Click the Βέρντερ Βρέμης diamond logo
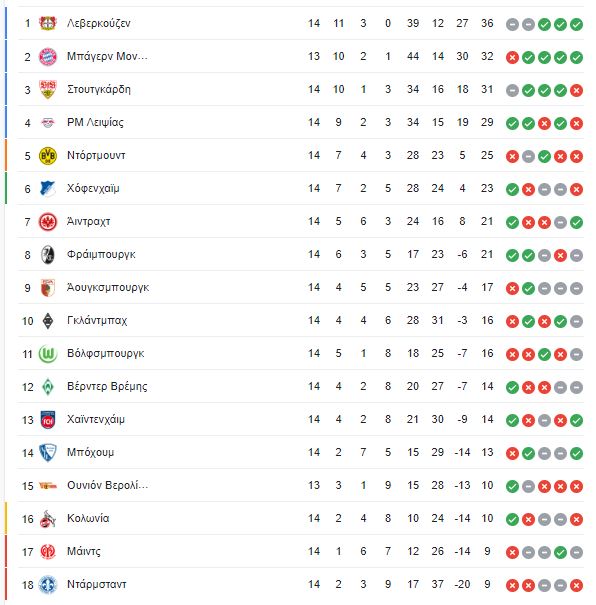This screenshot has width=596, height=605. coord(48,387)
